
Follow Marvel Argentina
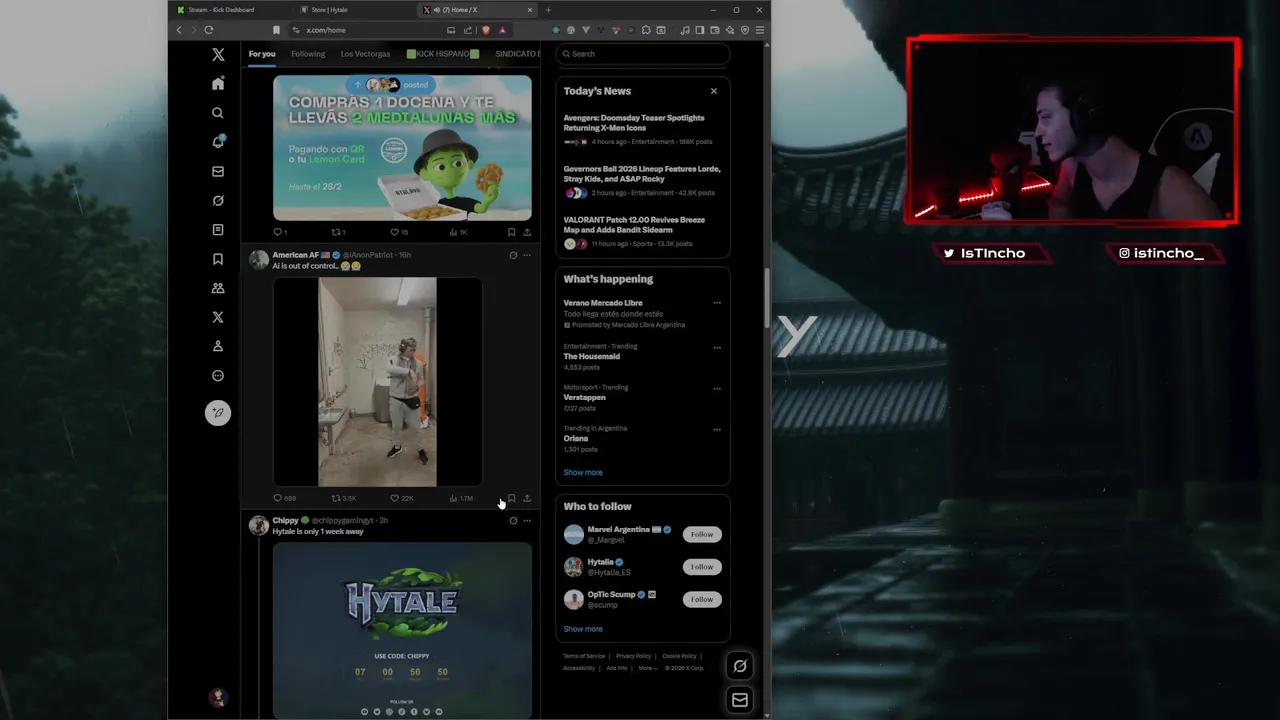702,534
